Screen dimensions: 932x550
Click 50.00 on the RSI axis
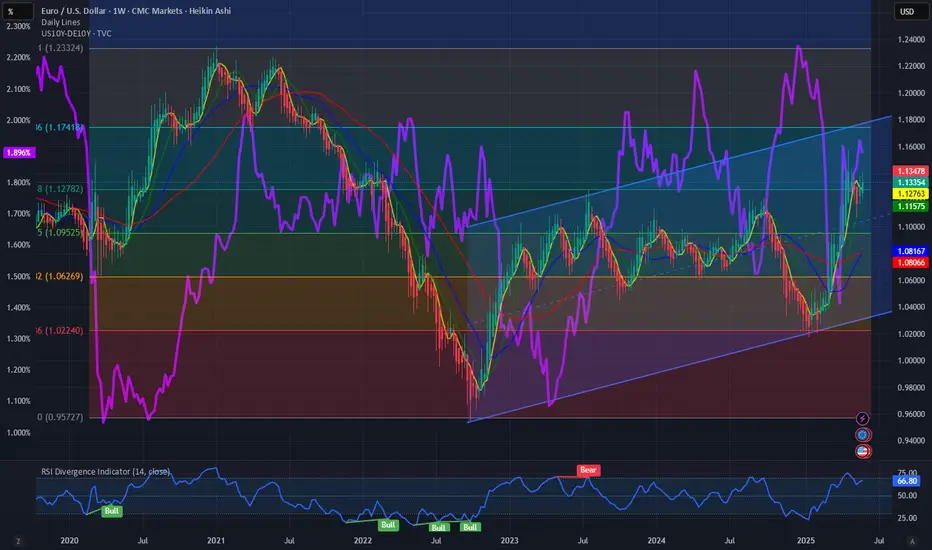pos(907,495)
